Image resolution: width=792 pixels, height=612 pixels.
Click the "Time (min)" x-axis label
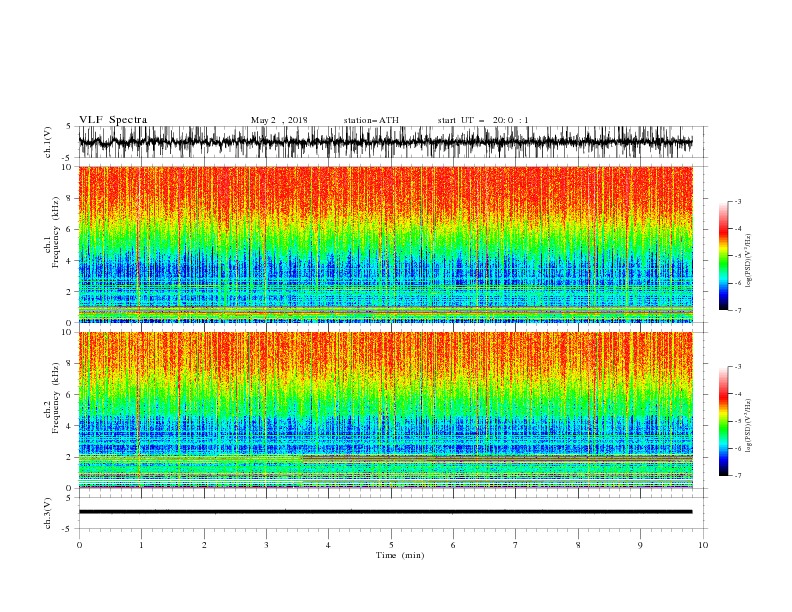(x=400, y=555)
